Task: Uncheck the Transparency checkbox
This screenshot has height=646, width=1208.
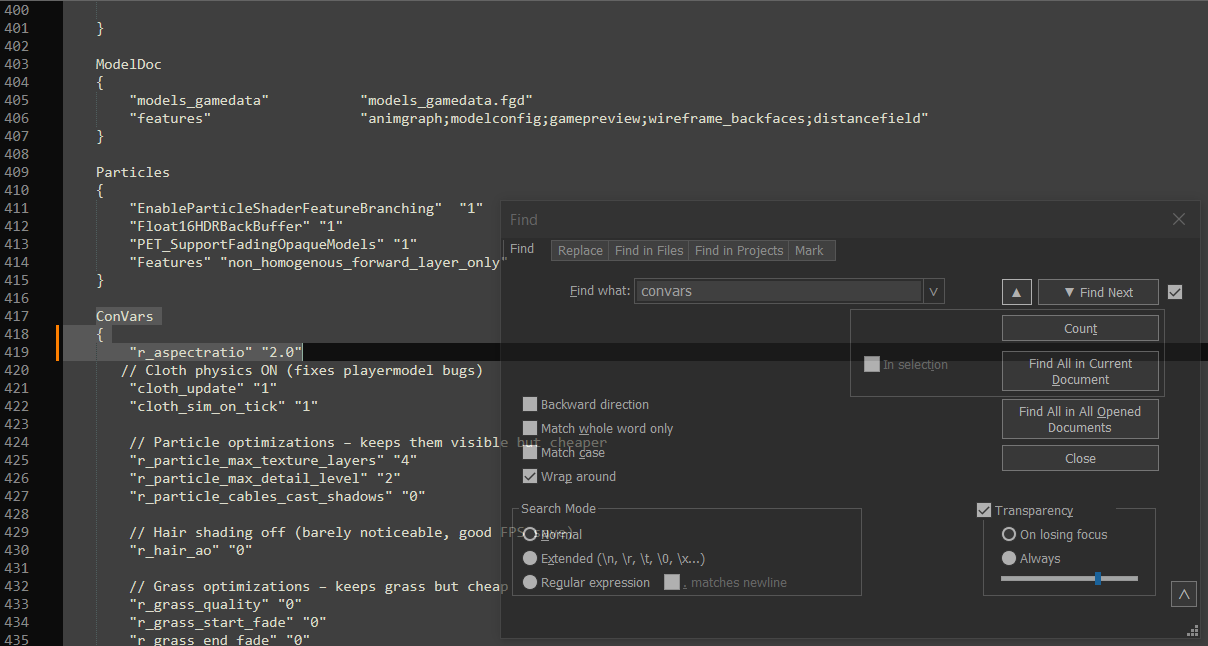Action: pos(984,511)
